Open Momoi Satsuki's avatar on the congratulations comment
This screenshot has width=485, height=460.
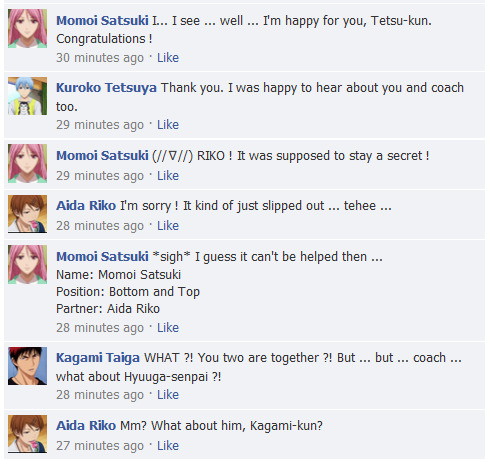pyautogui.click(x=27, y=28)
